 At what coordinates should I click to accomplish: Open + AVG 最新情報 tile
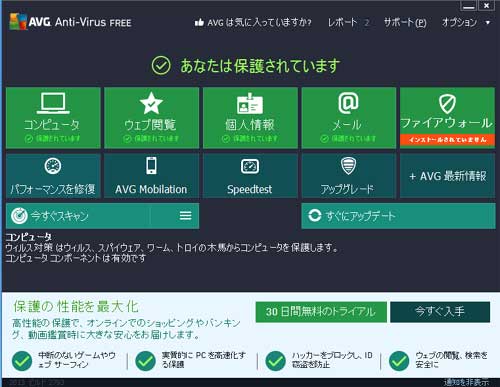[x=447, y=176]
